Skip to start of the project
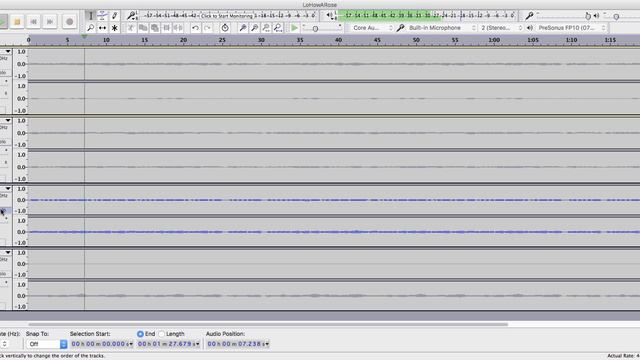 point(34,22)
